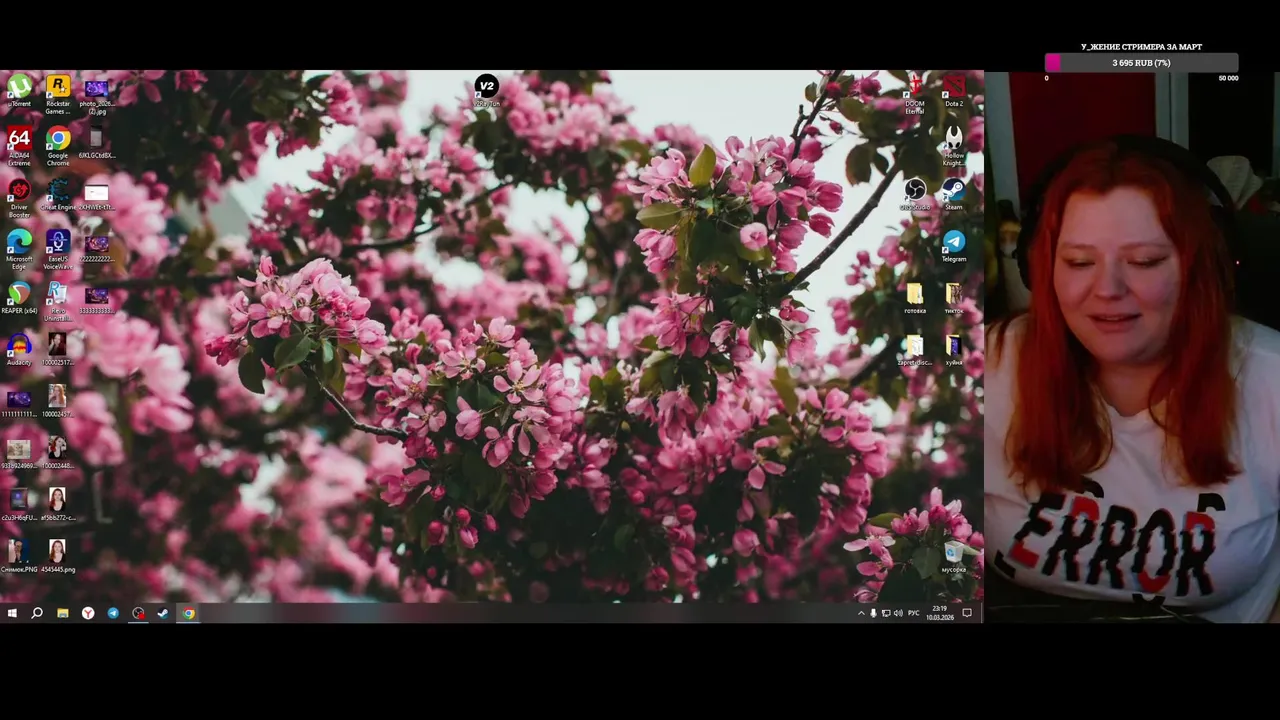Select the 2222222222 image file
The height and width of the screenshot is (720, 1280).
pos(96,246)
